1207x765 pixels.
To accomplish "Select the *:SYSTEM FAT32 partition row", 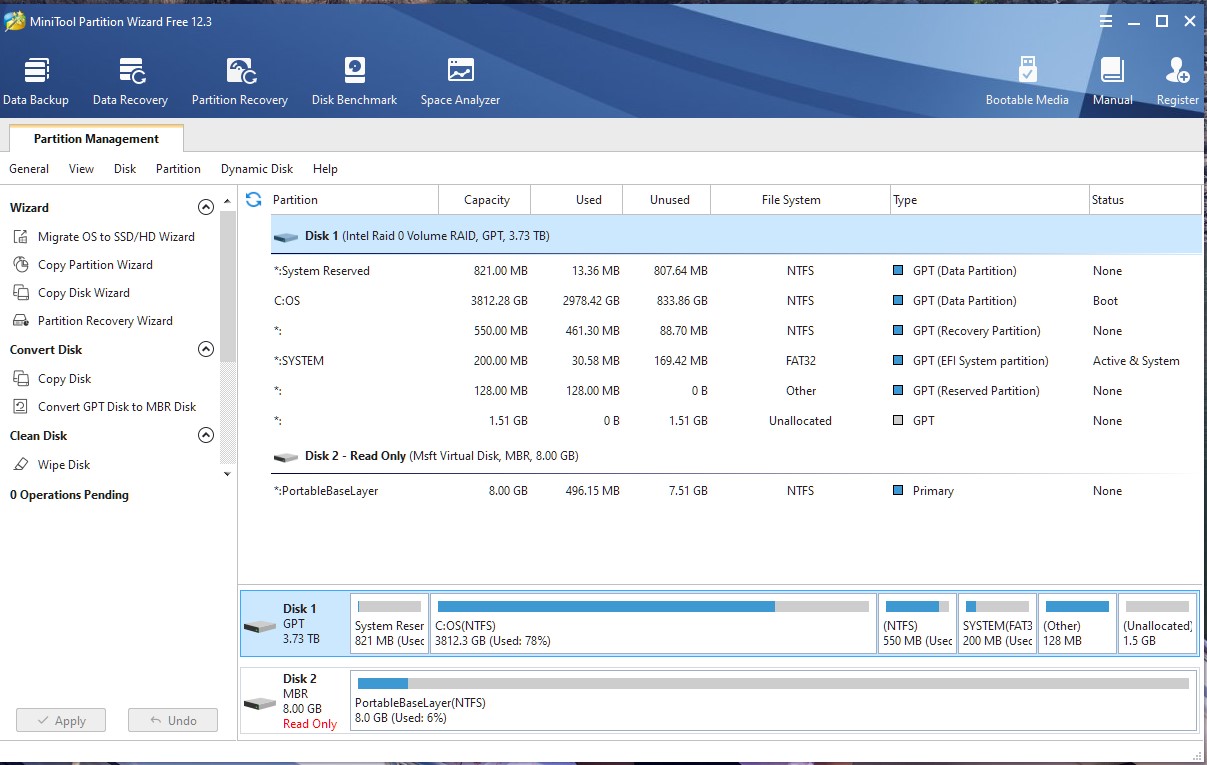I will click(x=736, y=361).
